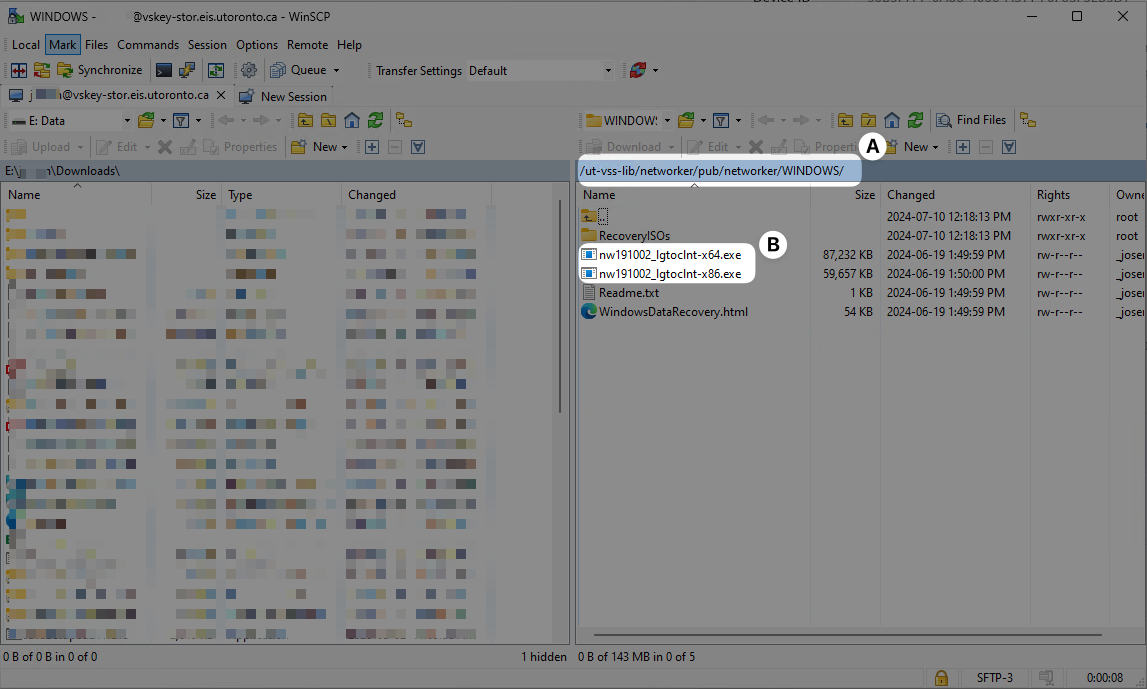The width and height of the screenshot is (1147, 689).
Task: Click remote panel open directory icon
Action: point(686,121)
